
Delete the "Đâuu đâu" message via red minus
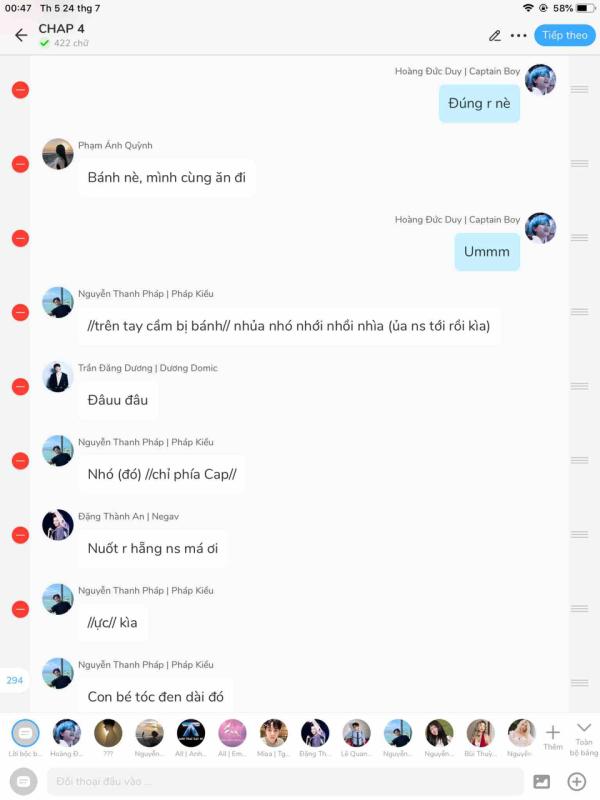coord(20,387)
